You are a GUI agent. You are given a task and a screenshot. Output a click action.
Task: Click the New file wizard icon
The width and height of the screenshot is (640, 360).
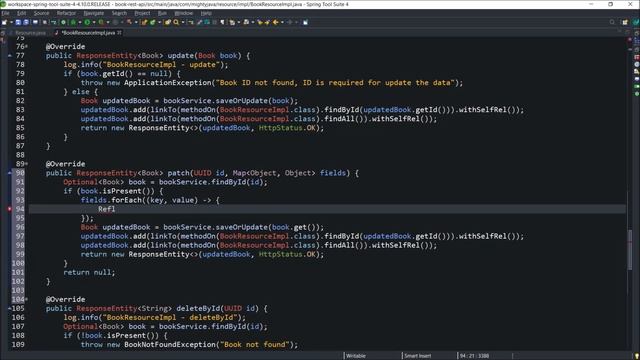4,22
